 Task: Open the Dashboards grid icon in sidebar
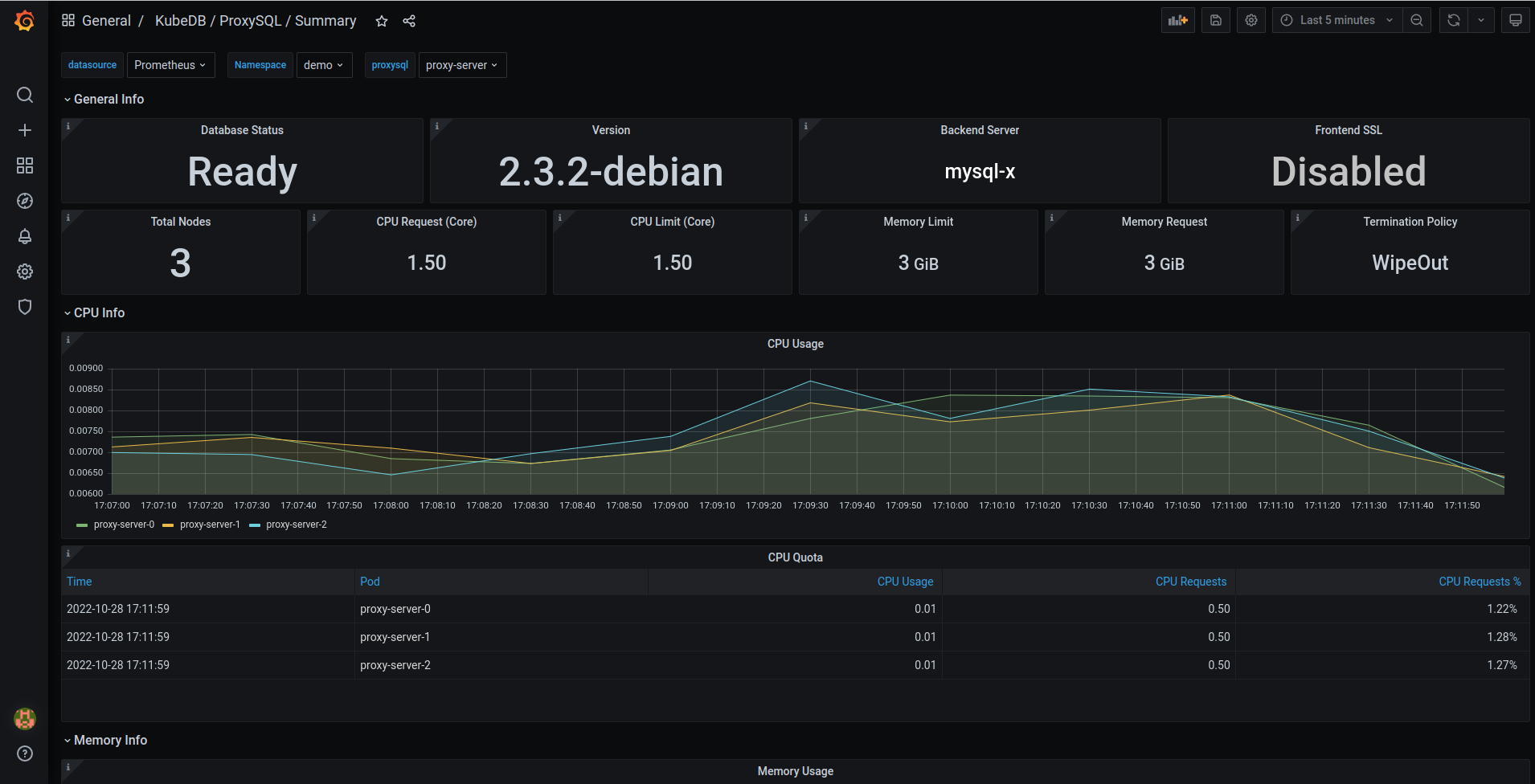click(25, 165)
